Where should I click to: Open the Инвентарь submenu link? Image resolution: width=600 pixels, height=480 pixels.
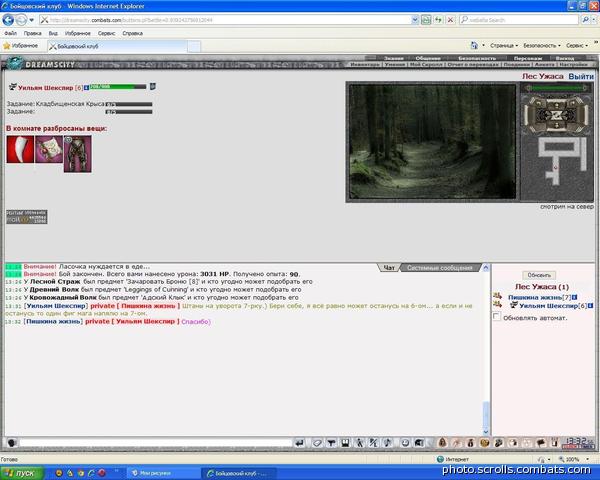(x=365, y=65)
